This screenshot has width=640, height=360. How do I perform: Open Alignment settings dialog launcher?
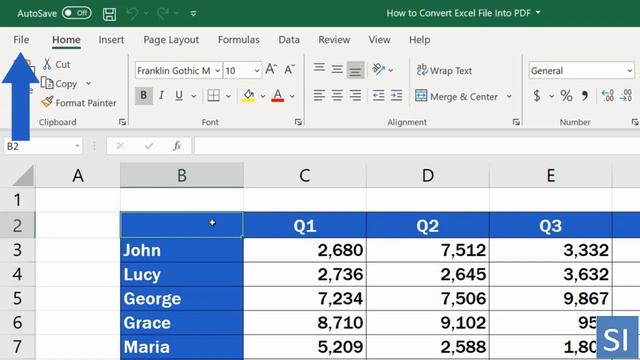pyautogui.click(x=516, y=122)
